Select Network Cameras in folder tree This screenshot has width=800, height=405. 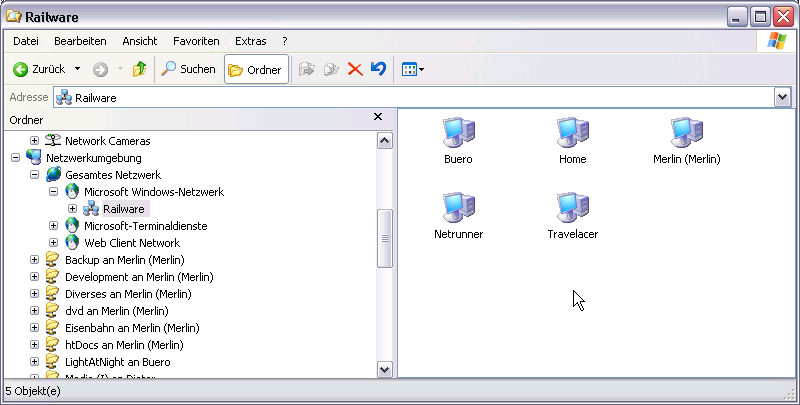coord(108,141)
